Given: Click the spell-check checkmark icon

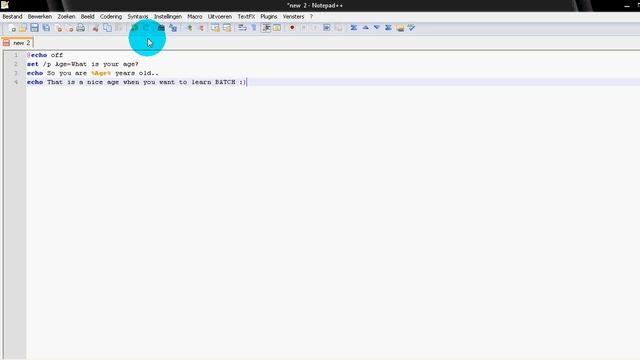Looking at the screenshot, I should click(411, 28).
